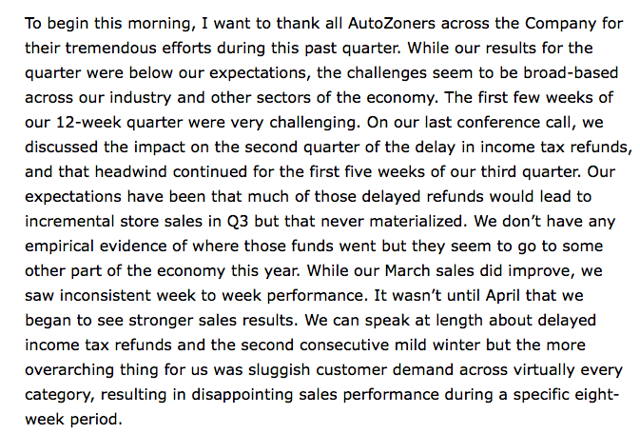Click the word "materialized"
The width and height of the screenshot is (640, 434).
(x=418, y=221)
